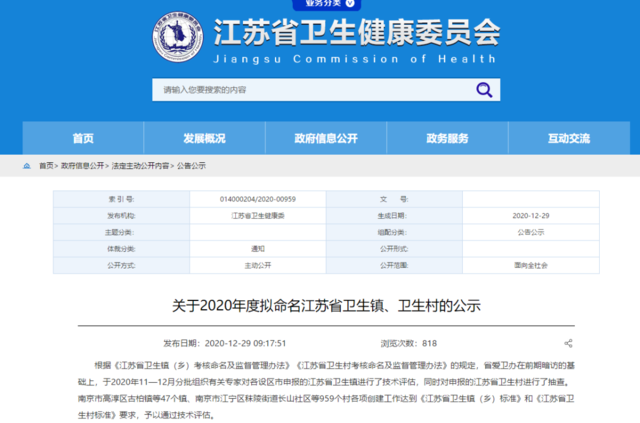Click the 文号 label cell

tap(394, 199)
